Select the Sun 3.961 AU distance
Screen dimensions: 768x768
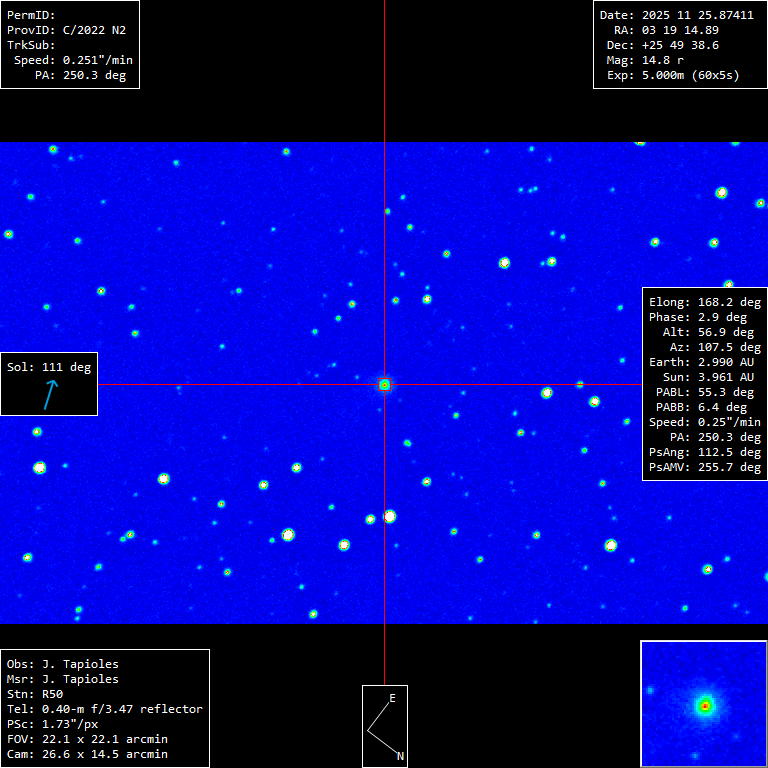[704, 377]
